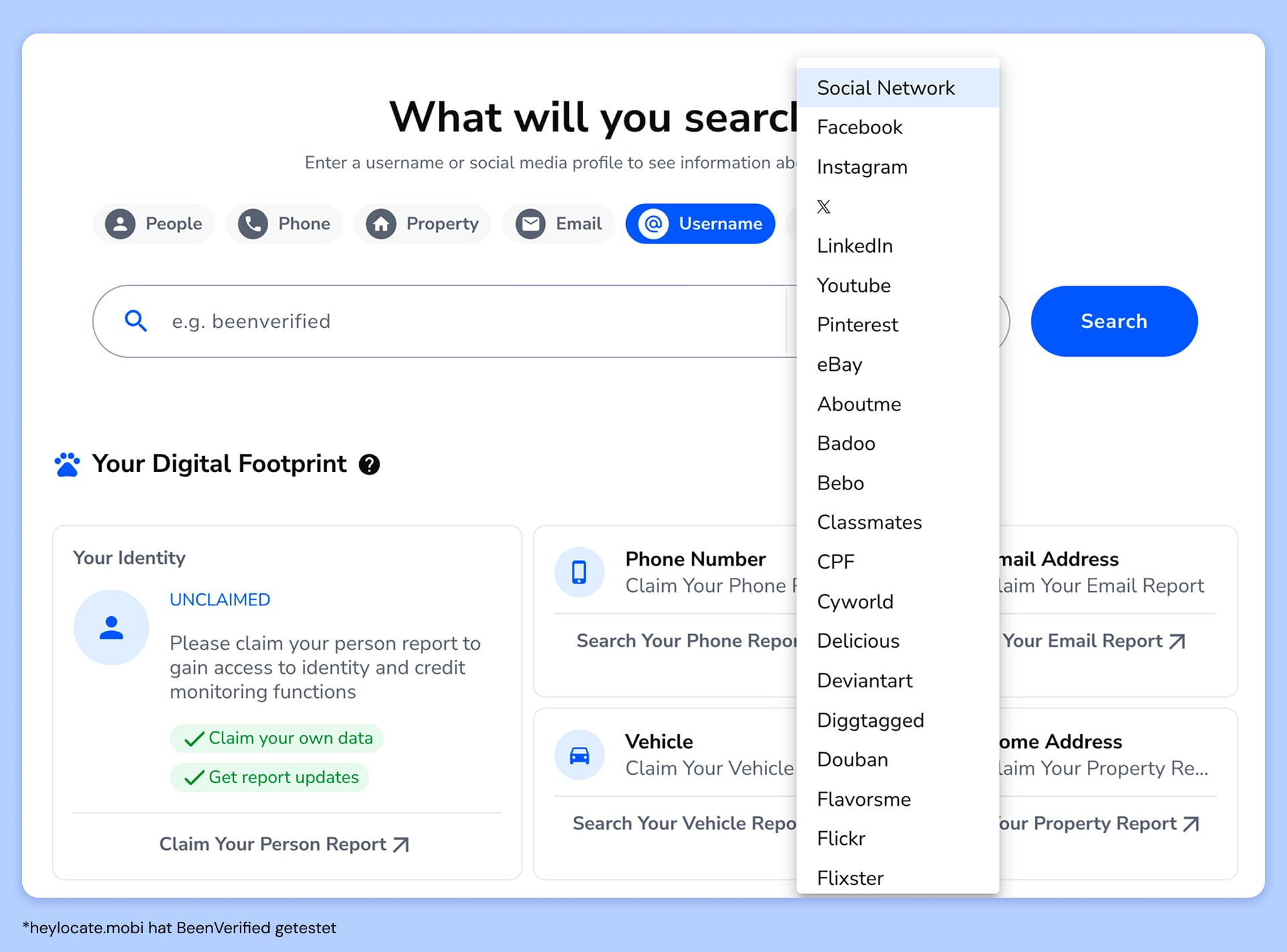This screenshot has width=1287, height=952.
Task: Switch to the Email search tab
Action: 558,224
